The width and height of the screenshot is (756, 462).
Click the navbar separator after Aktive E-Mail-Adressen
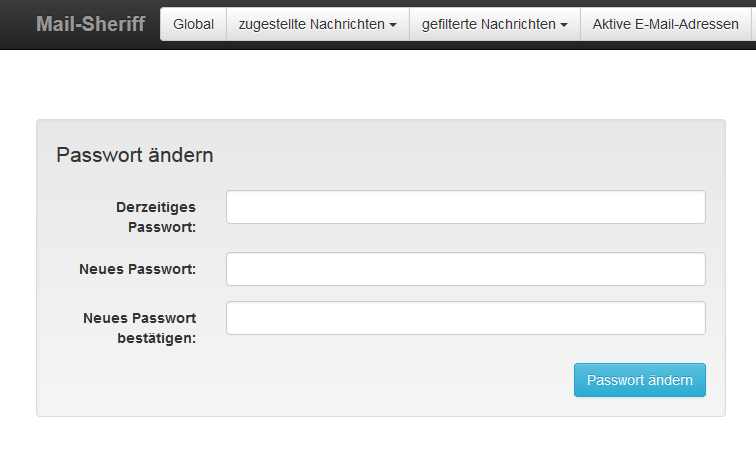coord(751,24)
